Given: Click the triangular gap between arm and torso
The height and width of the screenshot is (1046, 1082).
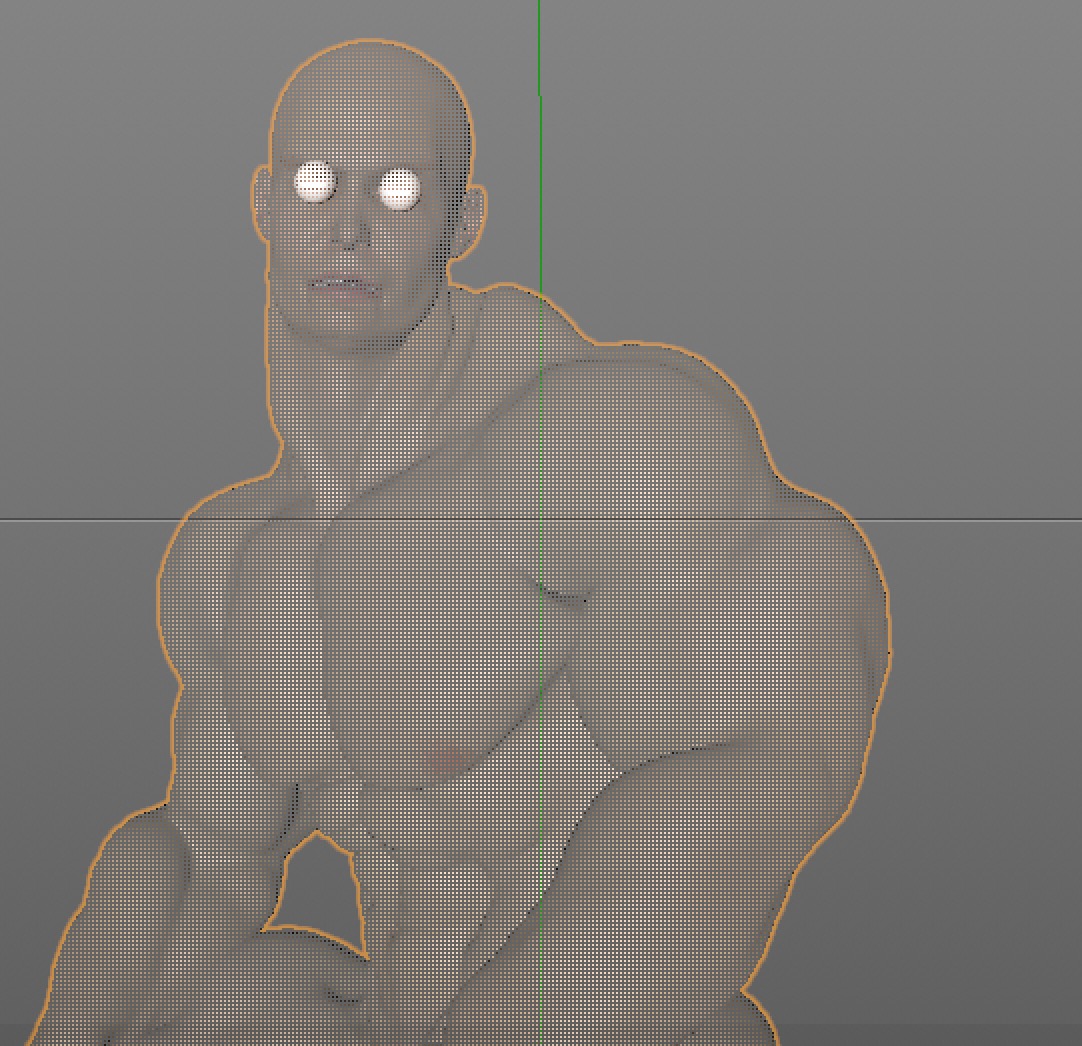Looking at the screenshot, I should click(315, 885).
